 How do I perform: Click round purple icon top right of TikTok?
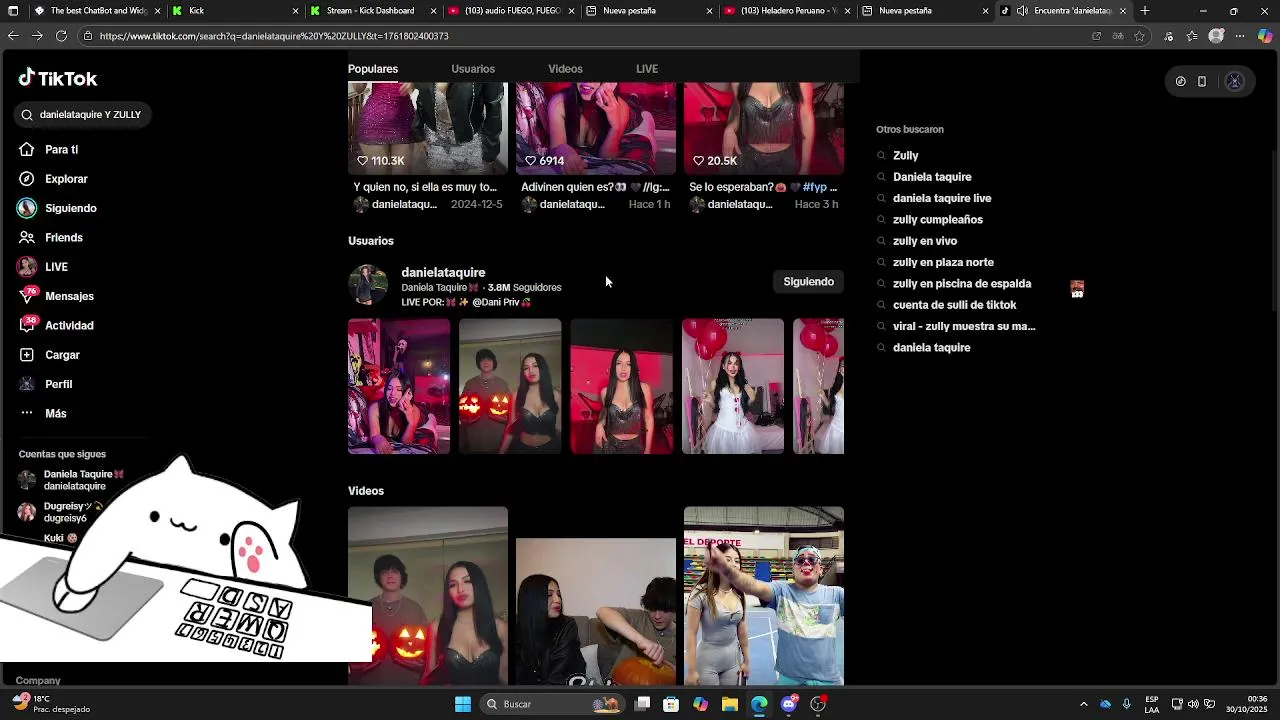1234,82
